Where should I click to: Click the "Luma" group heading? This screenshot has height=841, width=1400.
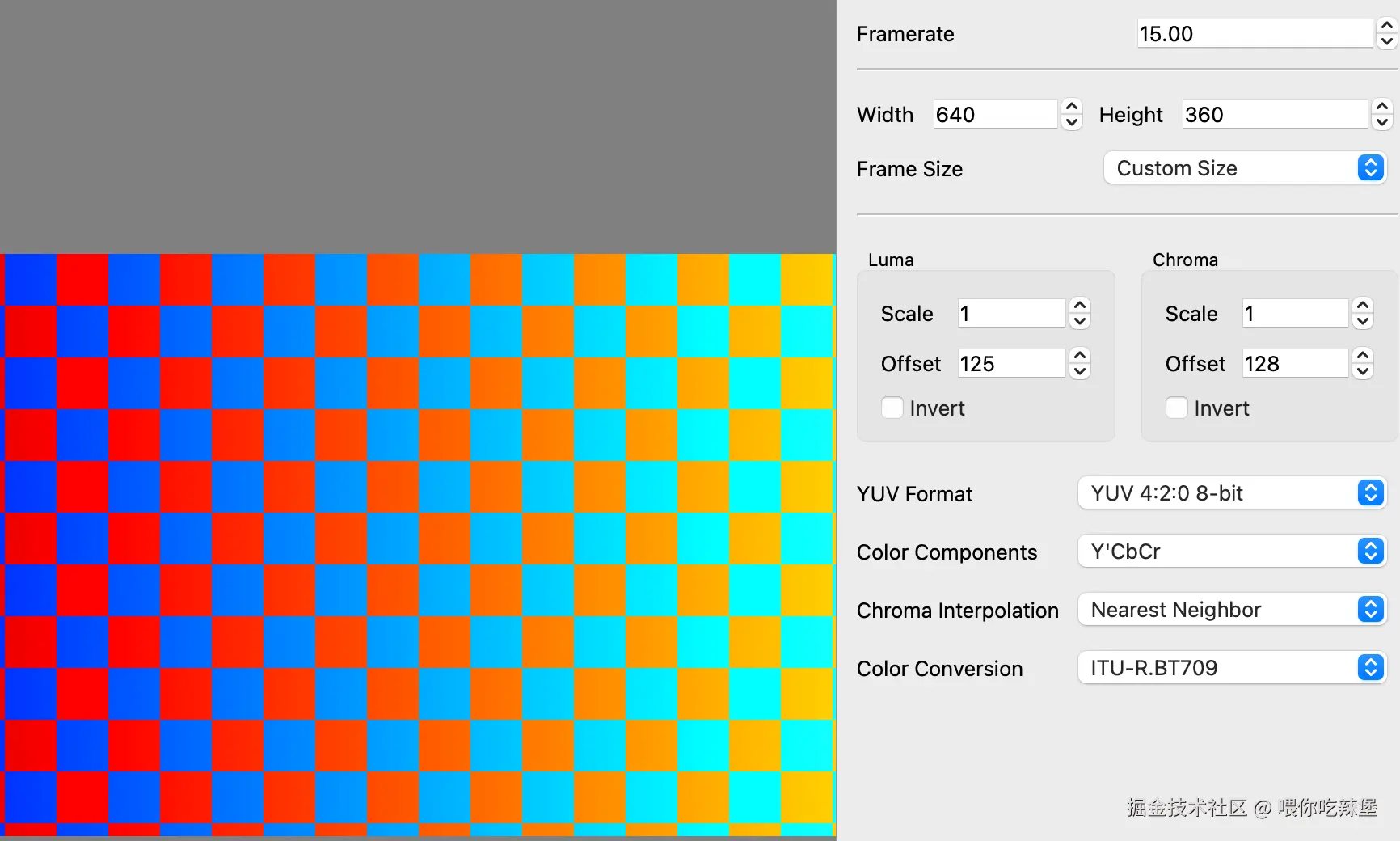coord(891,260)
